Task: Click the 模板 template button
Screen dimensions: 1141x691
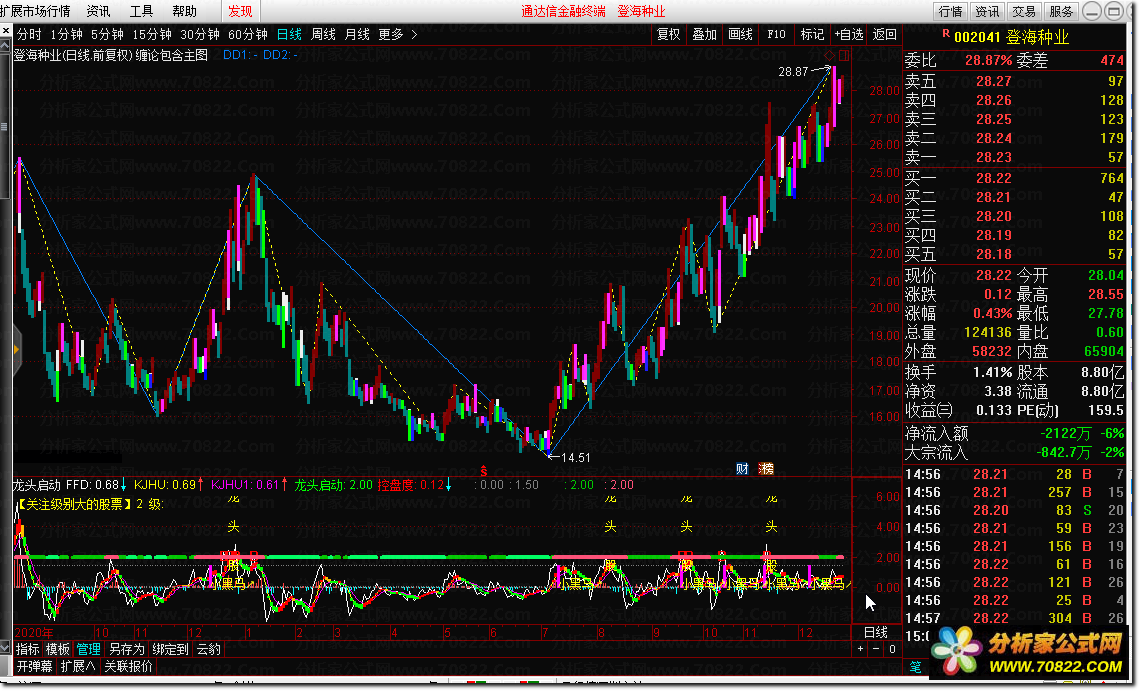Action: point(57,649)
